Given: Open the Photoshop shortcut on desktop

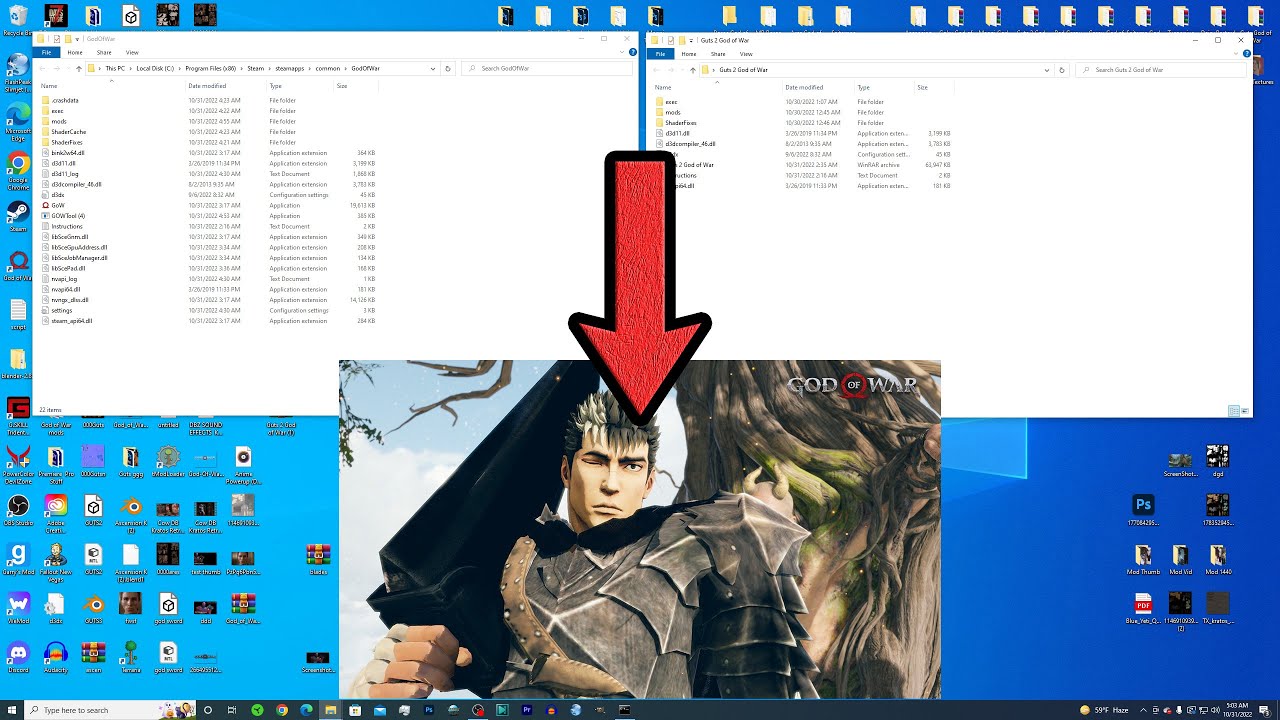Looking at the screenshot, I should pos(1143,510).
